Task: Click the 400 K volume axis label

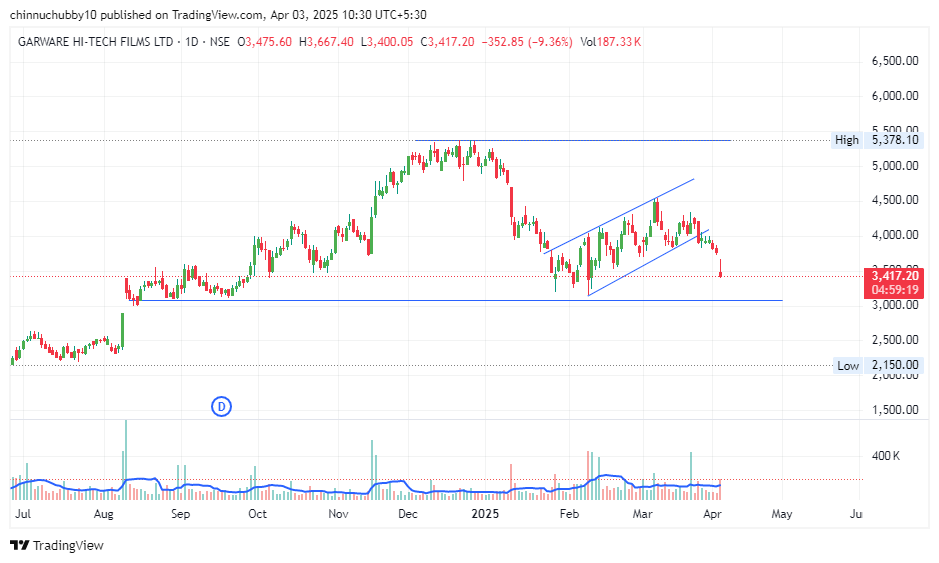Action: tap(886, 456)
